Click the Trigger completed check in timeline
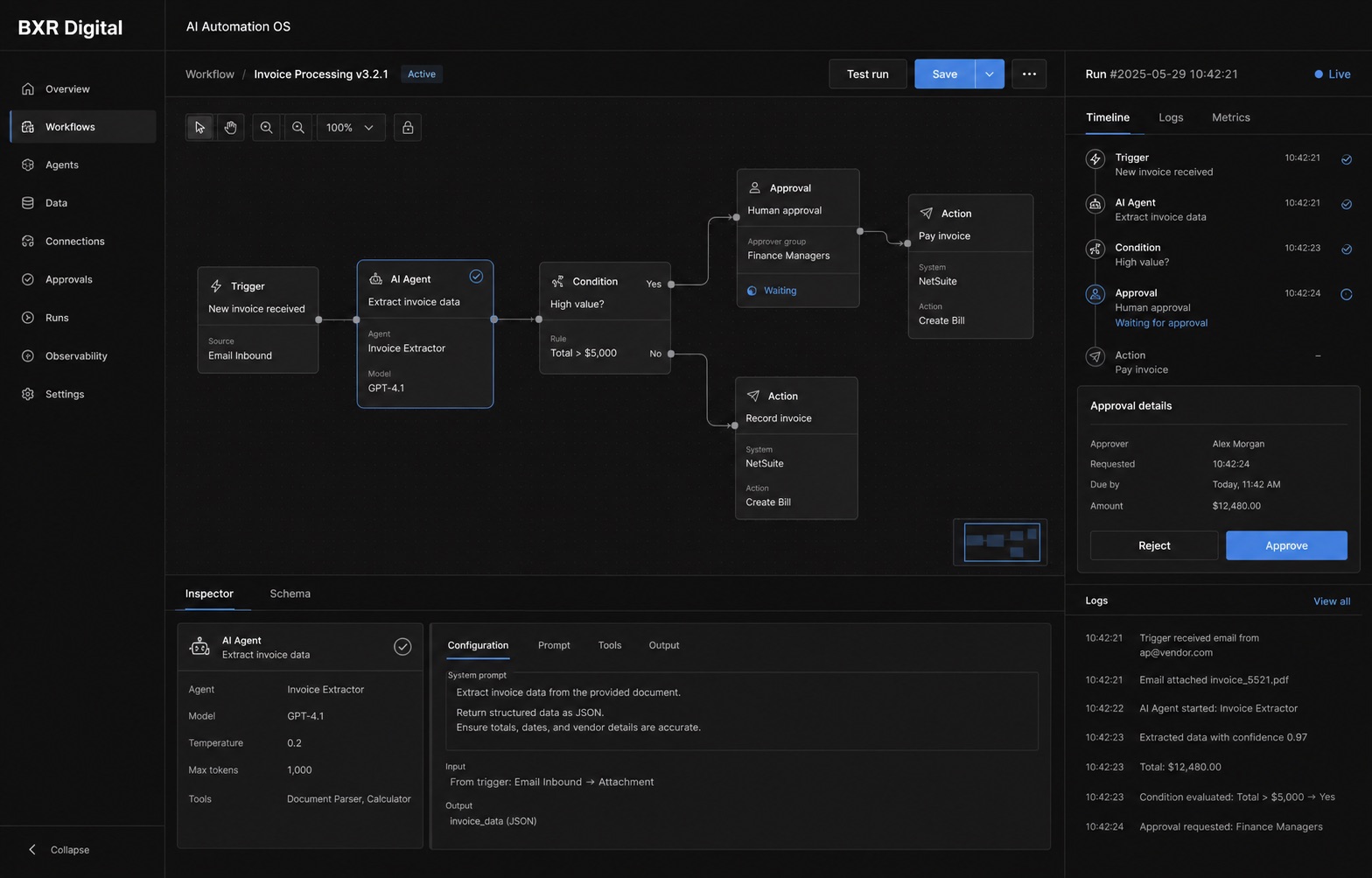The height and width of the screenshot is (878, 1372). click(x=1347, y=159)
